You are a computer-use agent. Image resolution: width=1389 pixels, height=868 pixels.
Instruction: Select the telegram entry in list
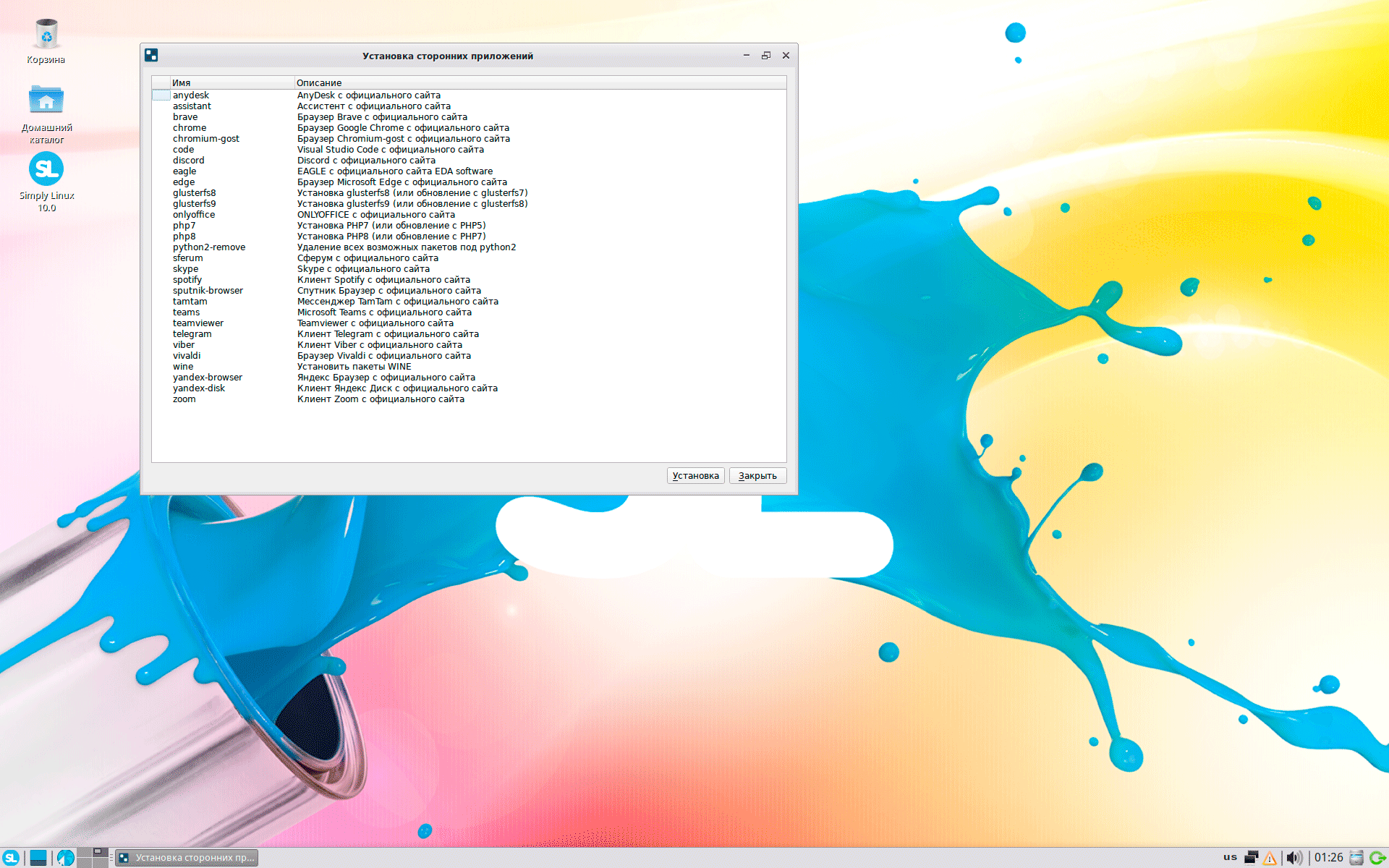pos(192,334)
